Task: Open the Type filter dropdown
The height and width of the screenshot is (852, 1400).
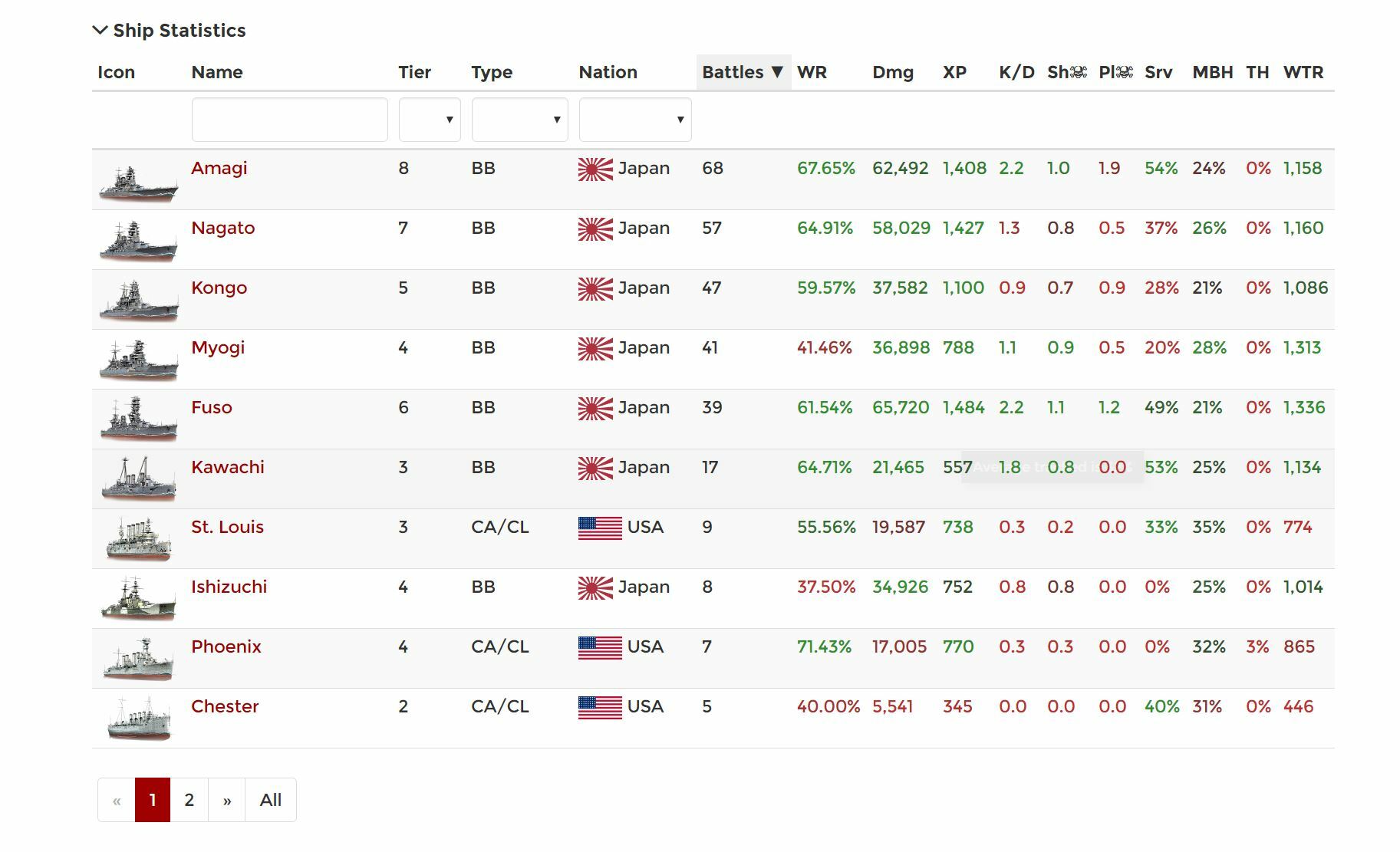Action: pyautogui.click(x=520, y=120)
